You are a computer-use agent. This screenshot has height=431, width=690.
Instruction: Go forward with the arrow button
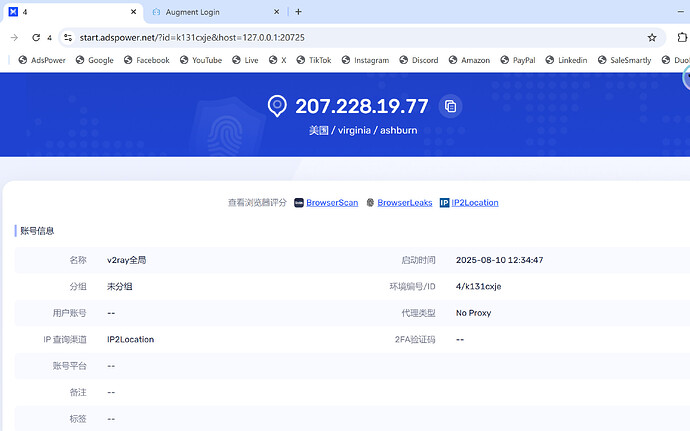click(x=15, y=38)
